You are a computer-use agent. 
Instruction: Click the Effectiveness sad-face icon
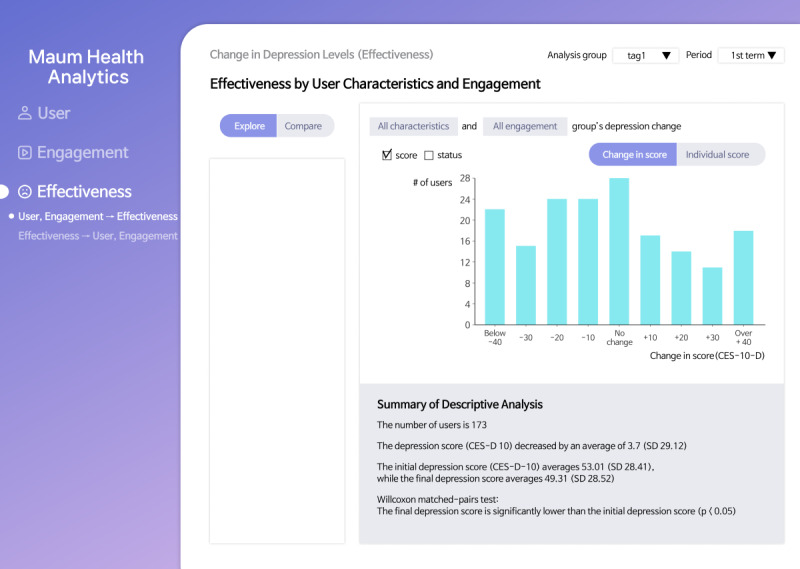coord(24,191)
